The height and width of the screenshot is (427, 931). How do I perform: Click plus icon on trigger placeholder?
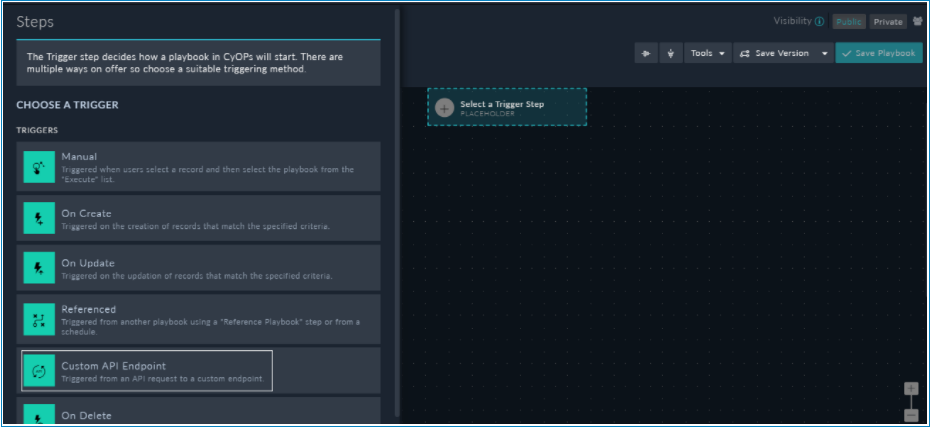point(445,108)
